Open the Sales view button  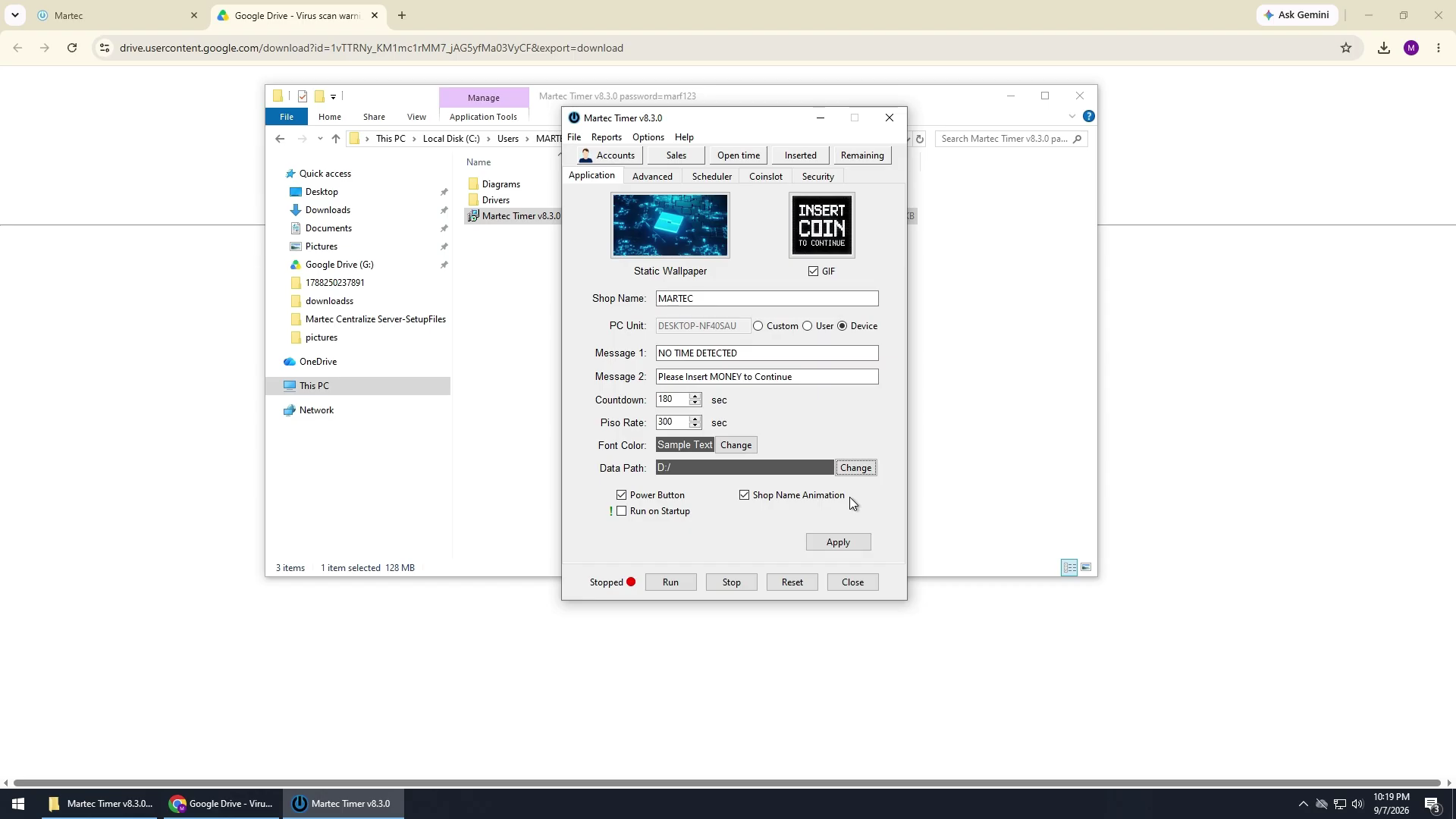tap(676, 155)
